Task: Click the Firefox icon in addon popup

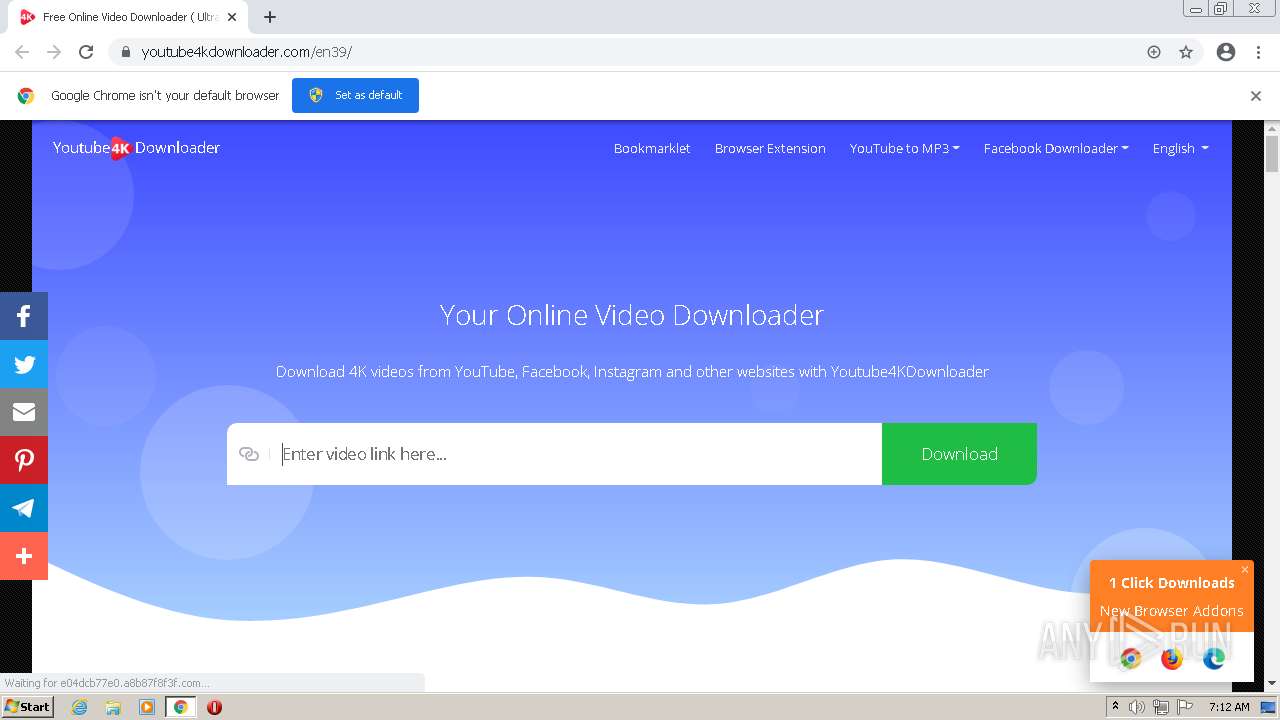Action: tap(1172, 658)
